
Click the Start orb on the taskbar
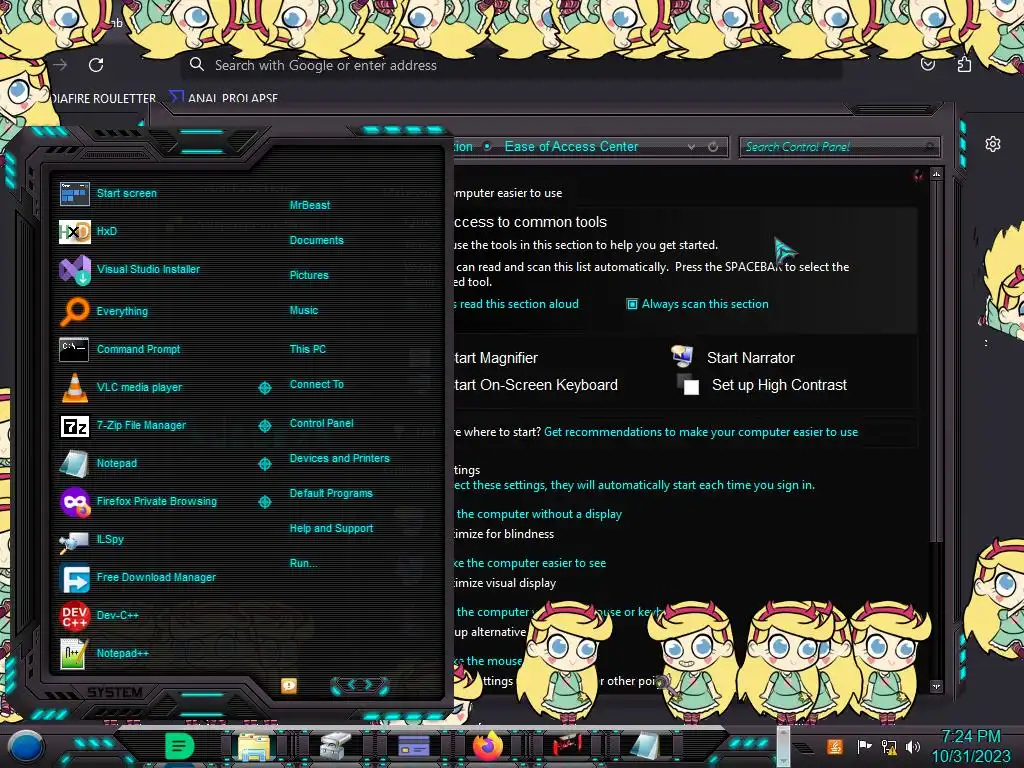(x=27, y=747)
